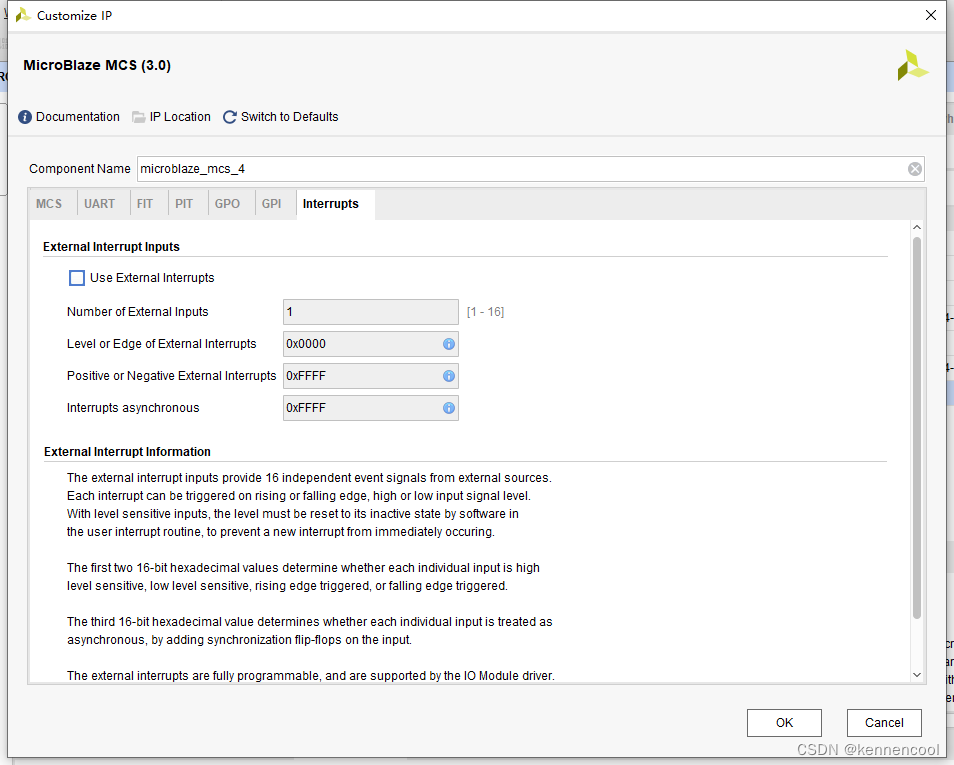Click the scrollbar down arrow
The image size is (954, 765).
click(917, 675)
